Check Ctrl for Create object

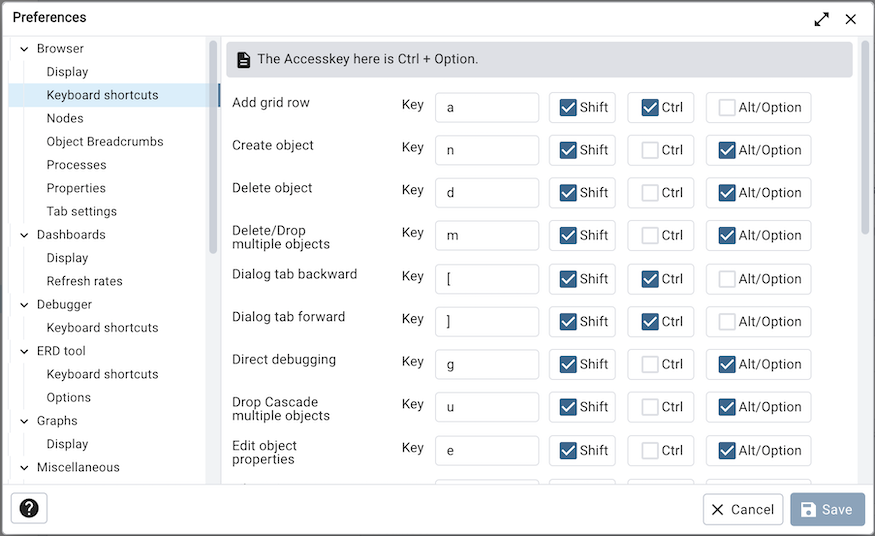650,150
